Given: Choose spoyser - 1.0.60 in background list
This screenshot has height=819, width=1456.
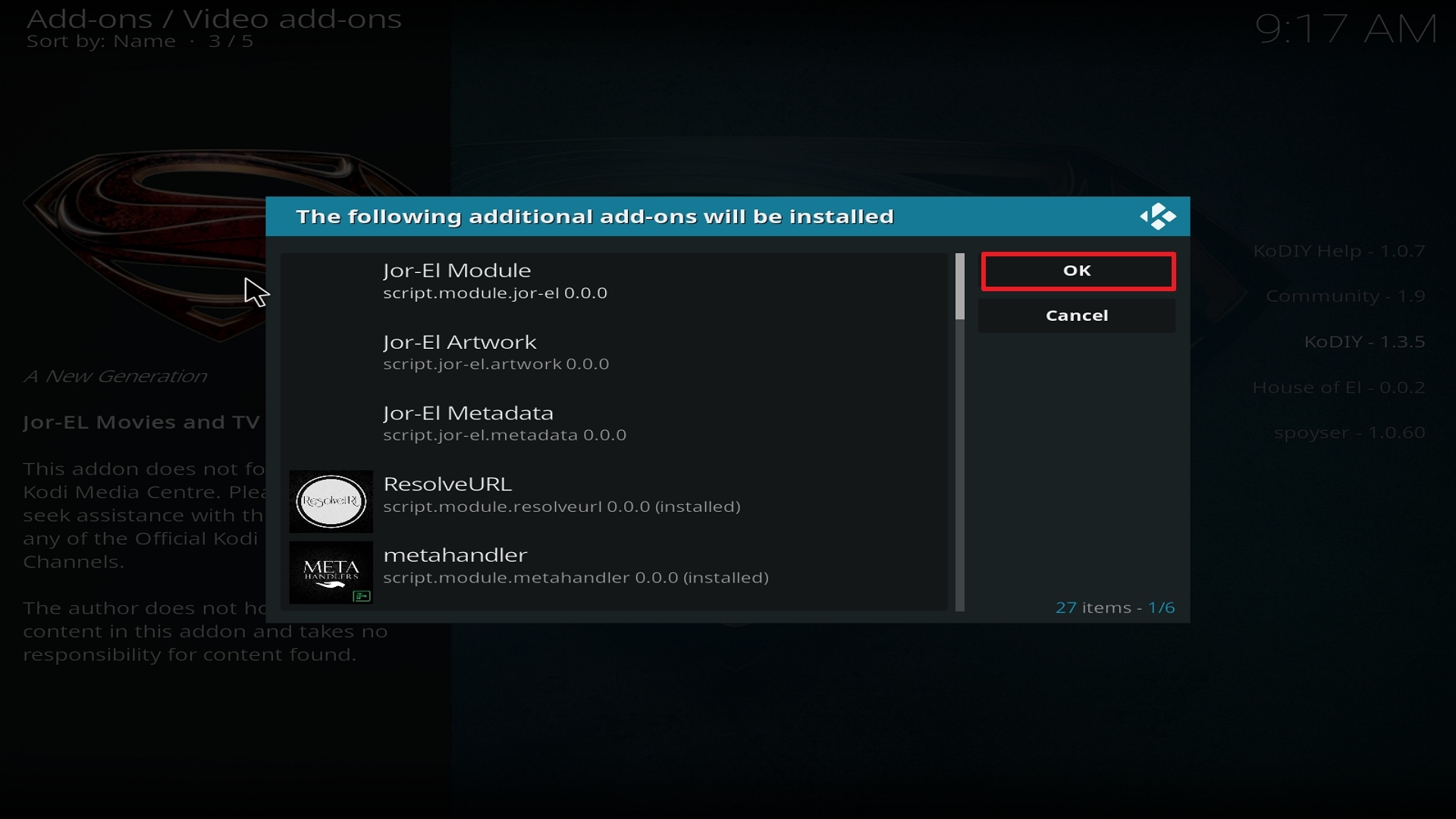Looking at the screenshot, I should tap(1350, 433).
